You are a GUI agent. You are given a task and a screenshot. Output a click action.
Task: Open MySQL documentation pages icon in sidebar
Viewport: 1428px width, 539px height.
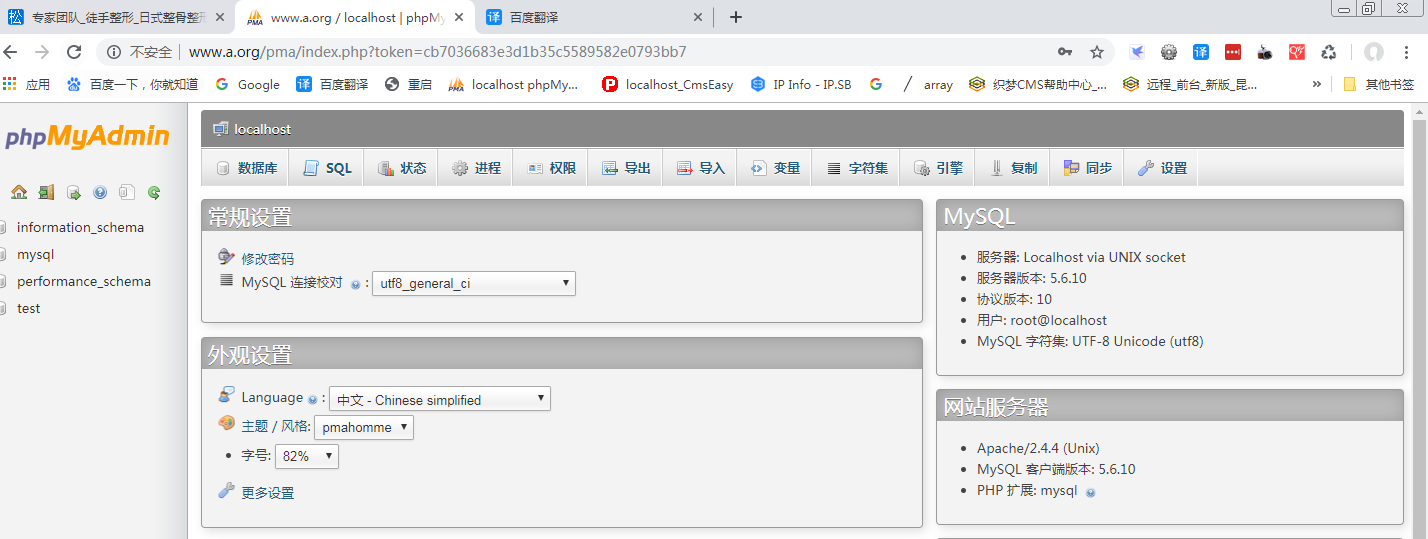pos(127,192)
